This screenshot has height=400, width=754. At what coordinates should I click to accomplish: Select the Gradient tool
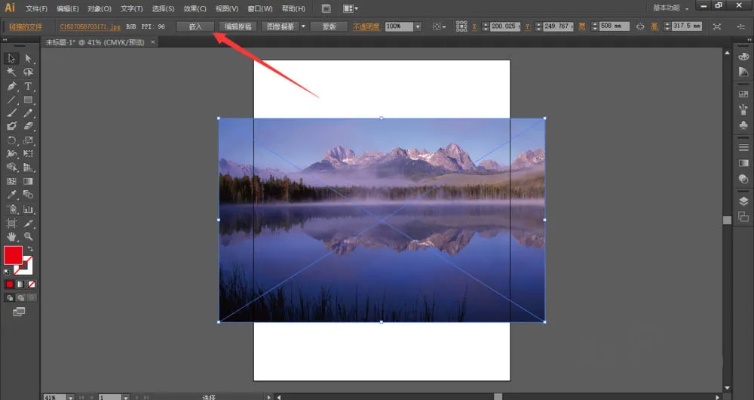click(28, 181)
